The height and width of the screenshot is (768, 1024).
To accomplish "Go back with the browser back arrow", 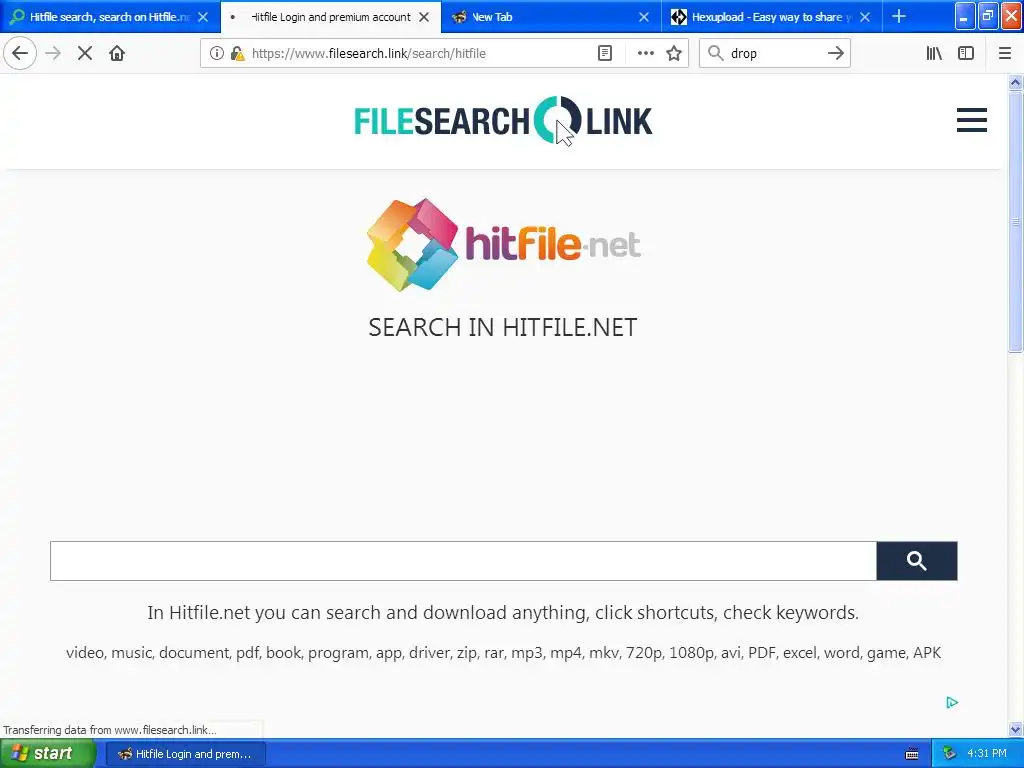I will coord(20,54).
